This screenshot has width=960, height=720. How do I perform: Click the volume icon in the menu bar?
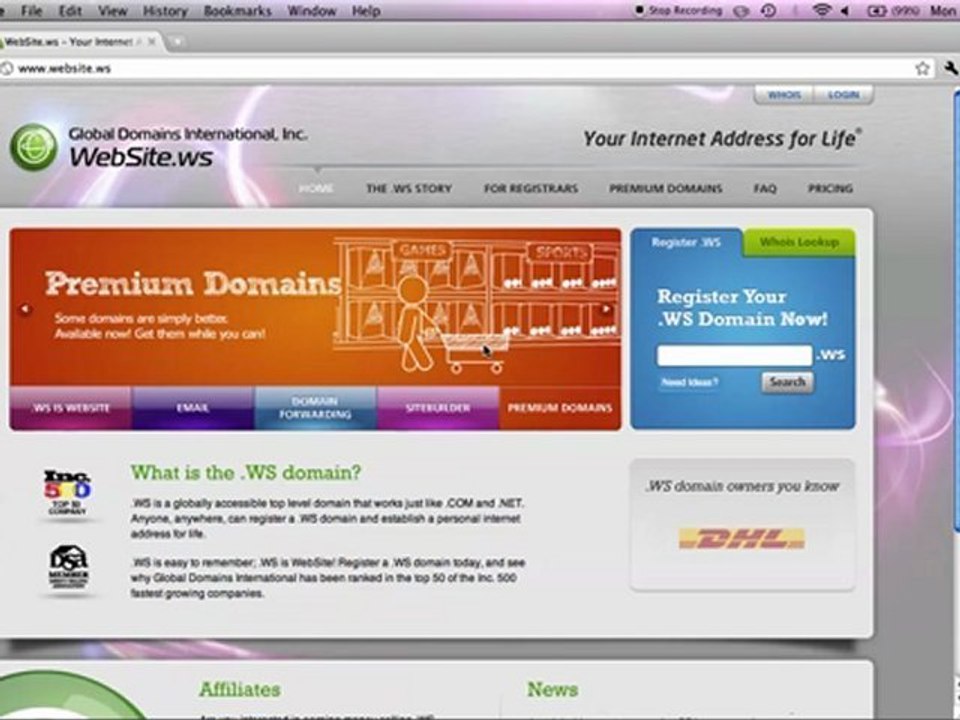(x=845, y=10)
